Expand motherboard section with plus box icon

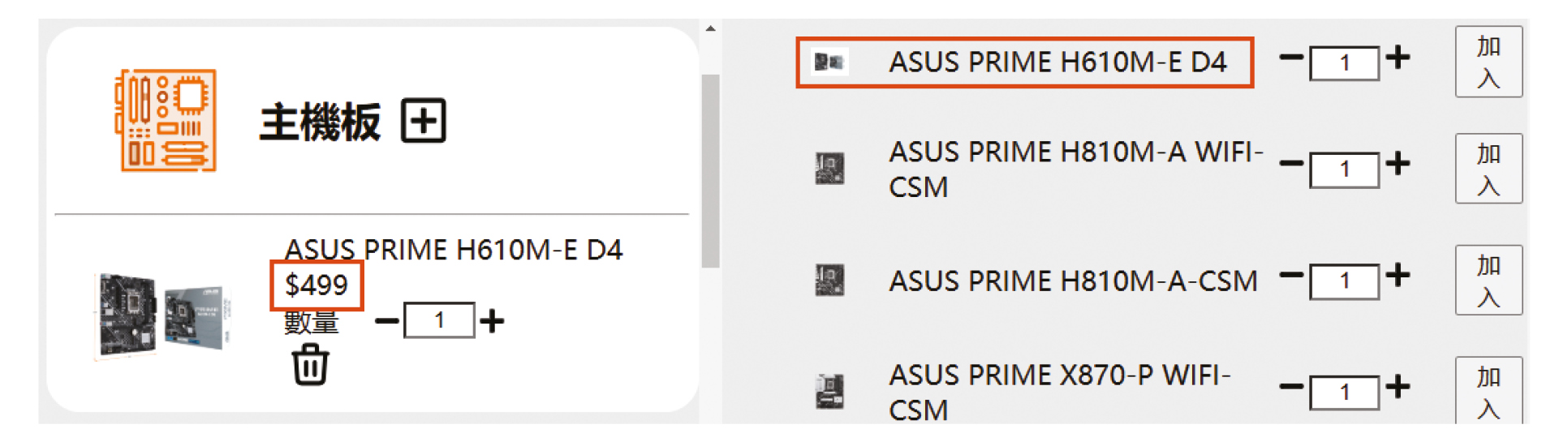424,122
